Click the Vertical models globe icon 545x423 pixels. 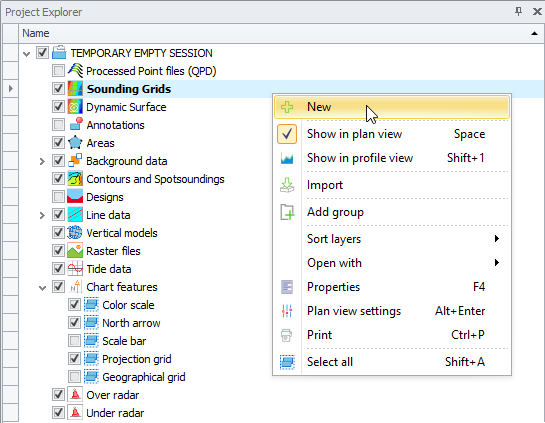(75, 233)
